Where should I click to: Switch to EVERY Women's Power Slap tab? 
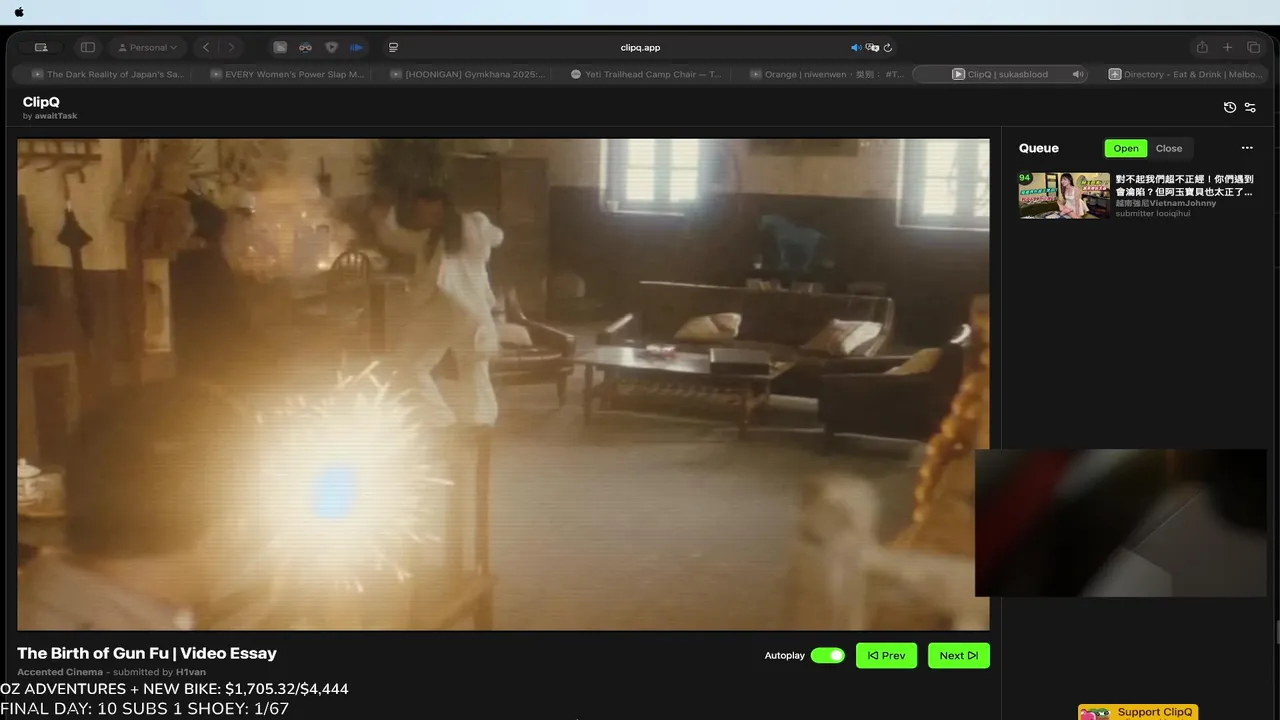pos(286,74)
